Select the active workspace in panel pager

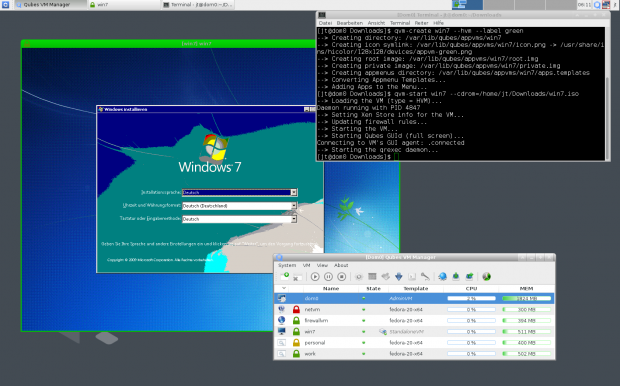tap(467, 5)
